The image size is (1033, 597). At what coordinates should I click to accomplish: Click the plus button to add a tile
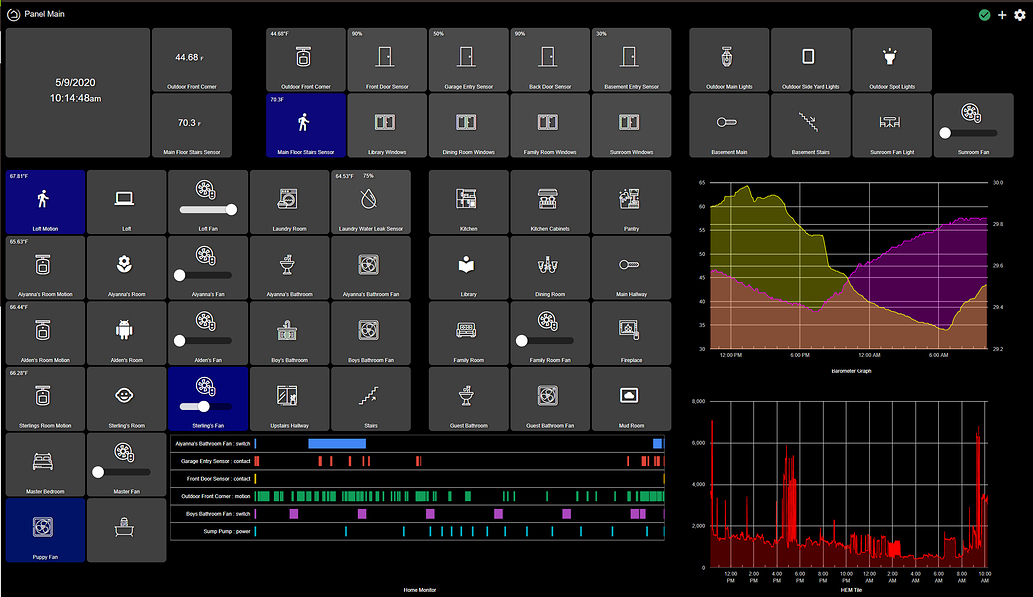click(x=1003, y=14)
